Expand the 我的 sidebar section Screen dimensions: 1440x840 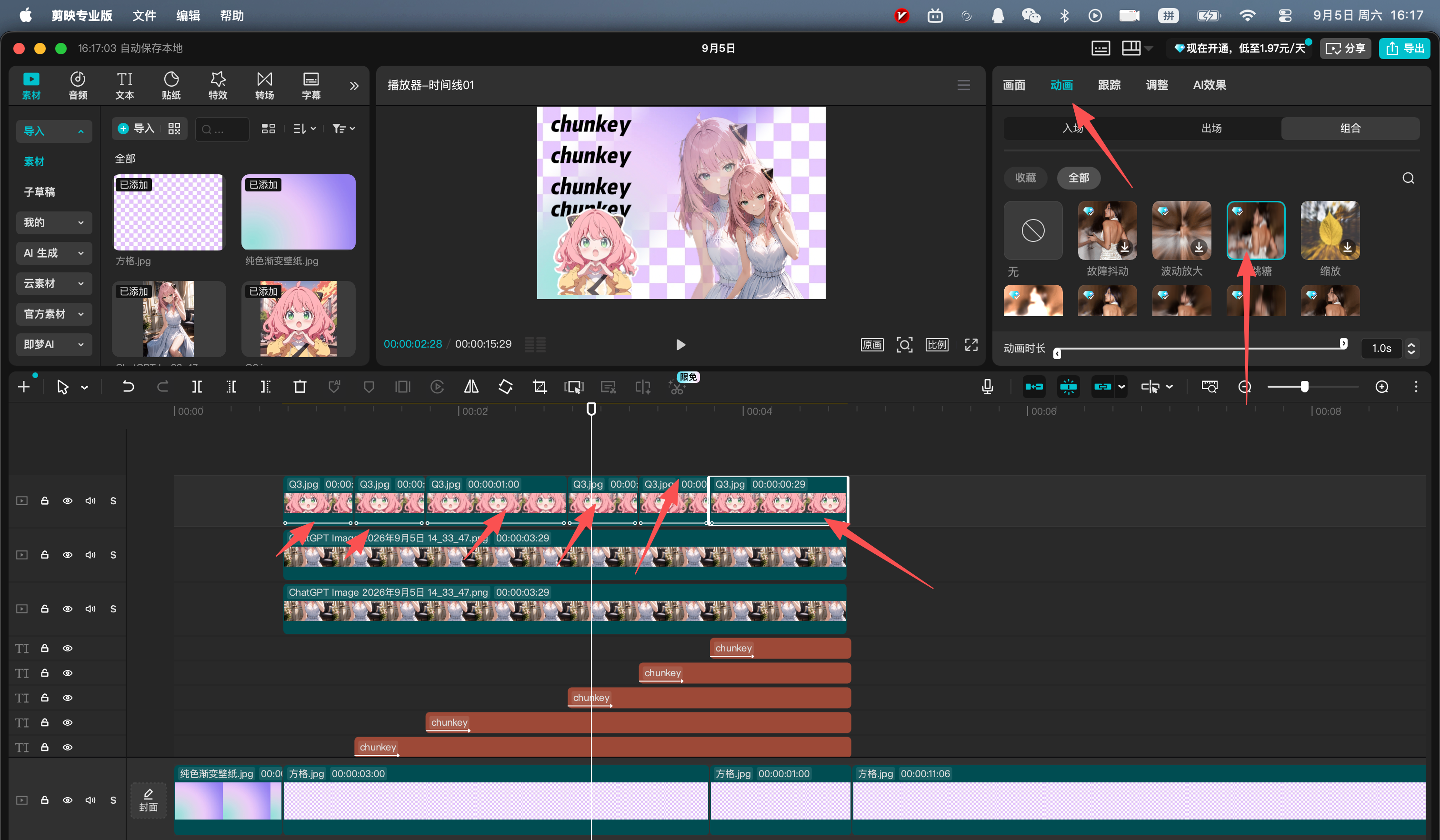coord(54,222)
